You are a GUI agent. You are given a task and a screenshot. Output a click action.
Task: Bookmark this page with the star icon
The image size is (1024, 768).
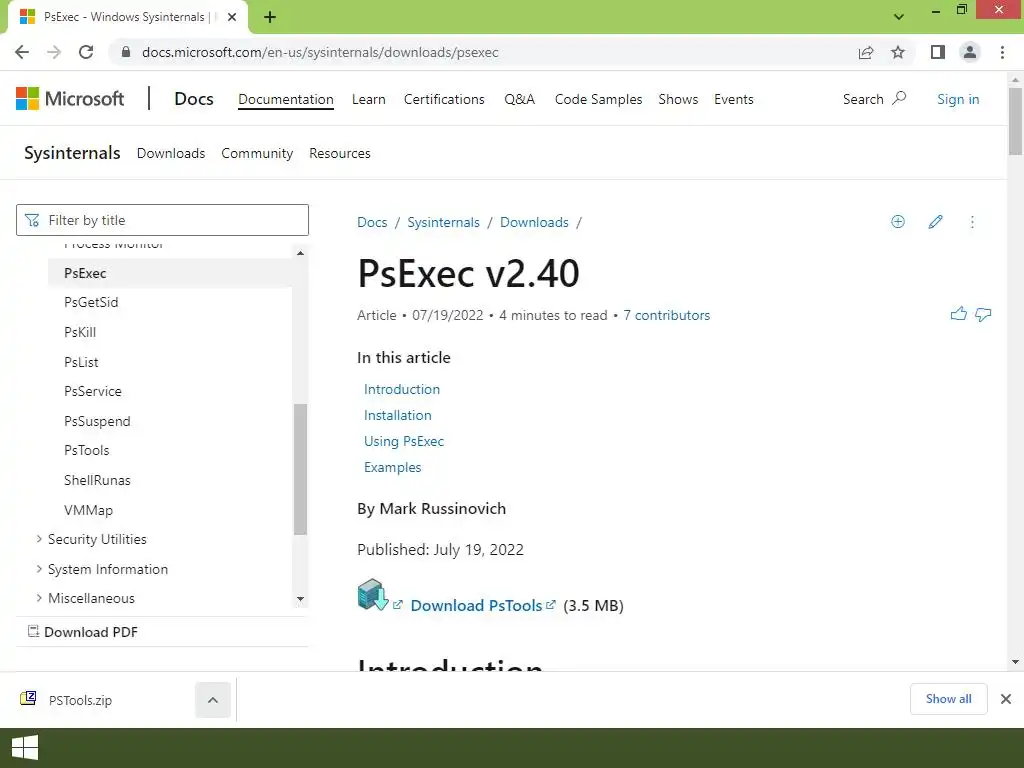coord(898,52)
